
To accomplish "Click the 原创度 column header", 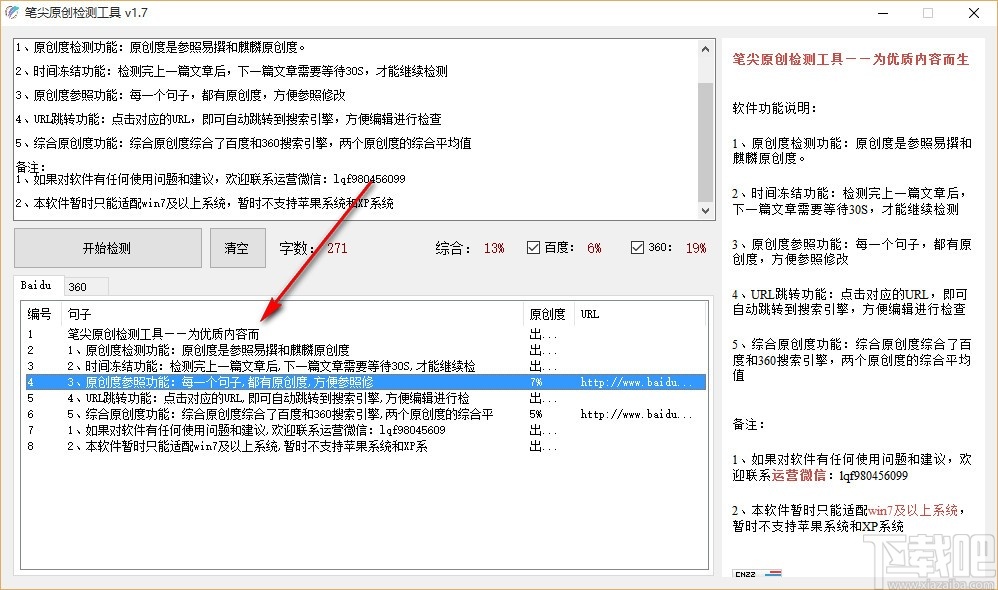I will click(x=548, y=314).
